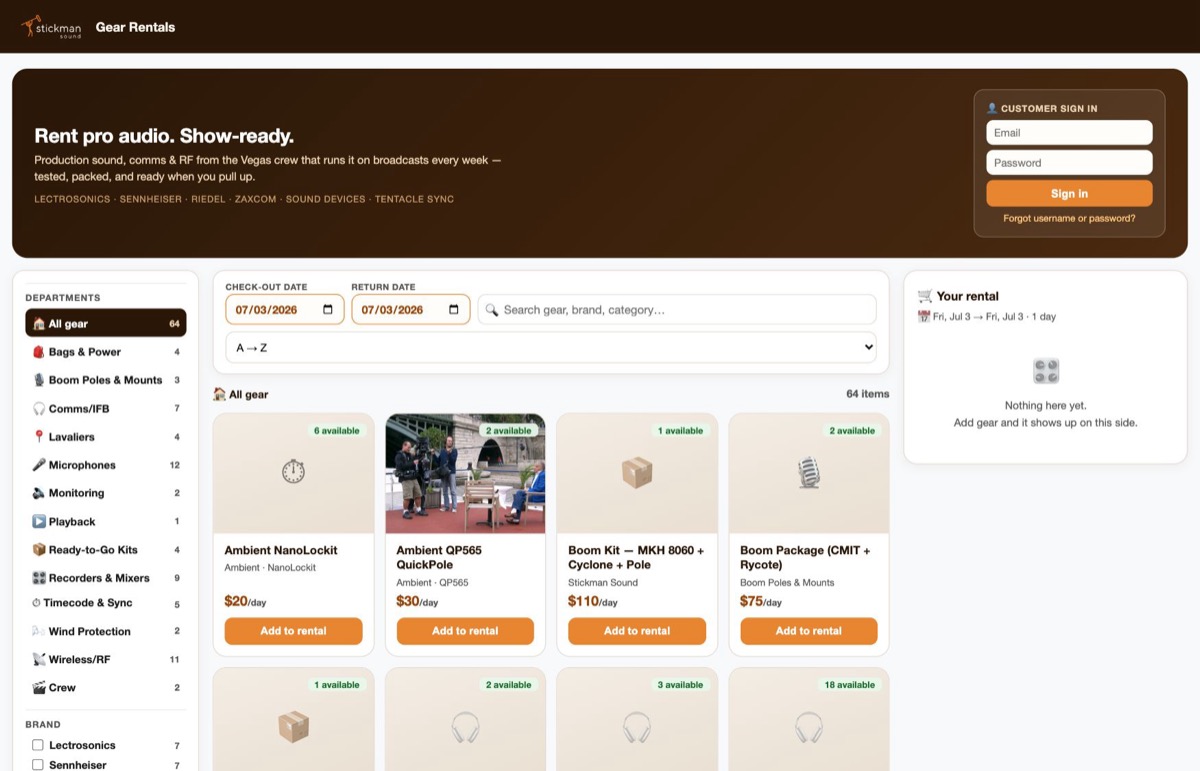The image size is (1200, 771).
Task: Add Boom Kit MKH 8060 to rental
Action: [637, 631]
